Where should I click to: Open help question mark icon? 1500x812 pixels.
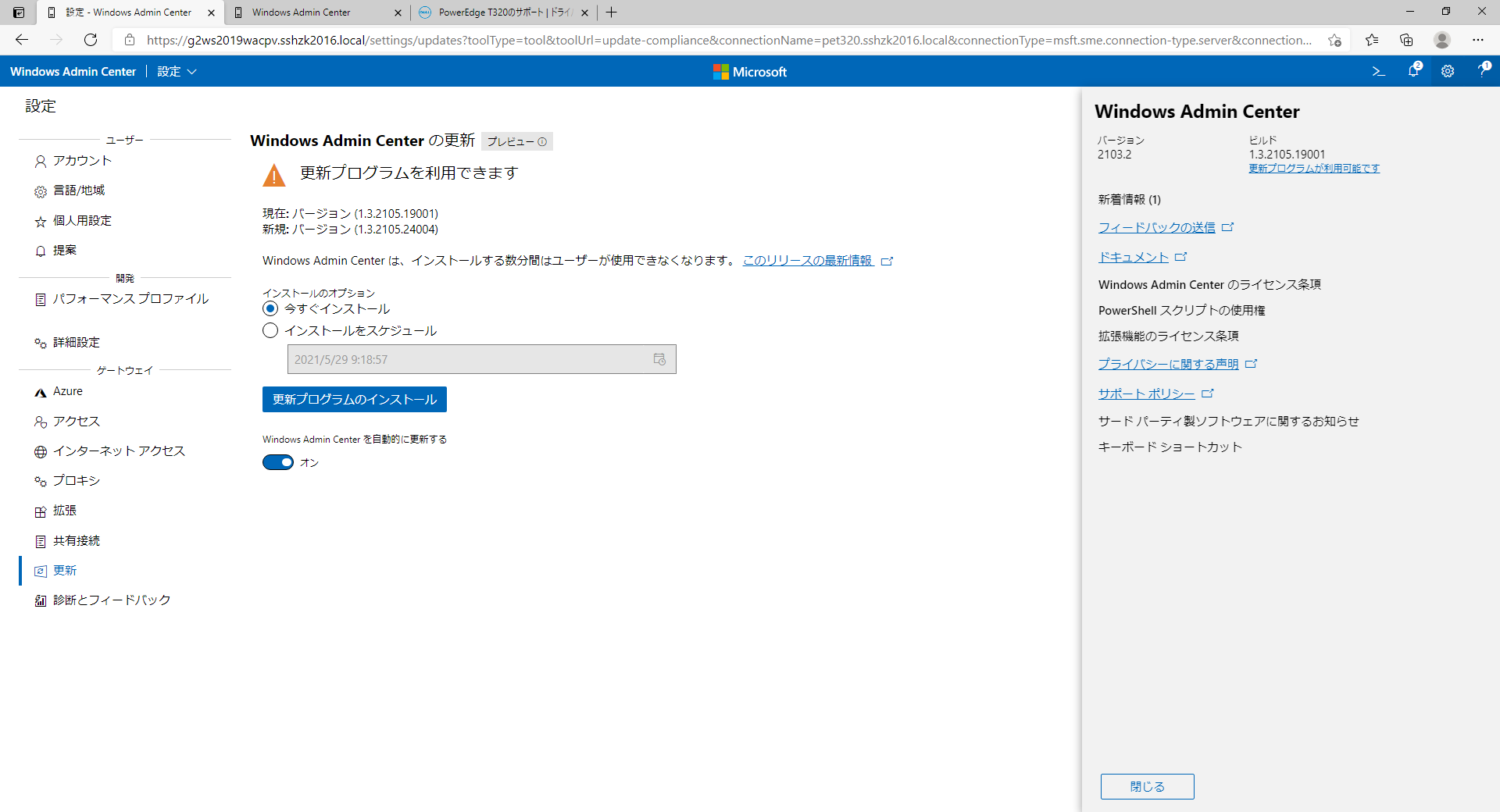[1483, 70]
